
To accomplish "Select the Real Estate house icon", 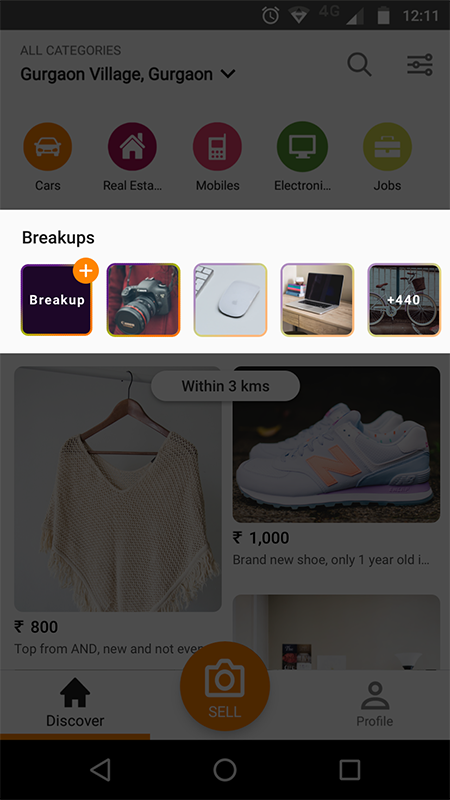I will click(x=132, y=147).
